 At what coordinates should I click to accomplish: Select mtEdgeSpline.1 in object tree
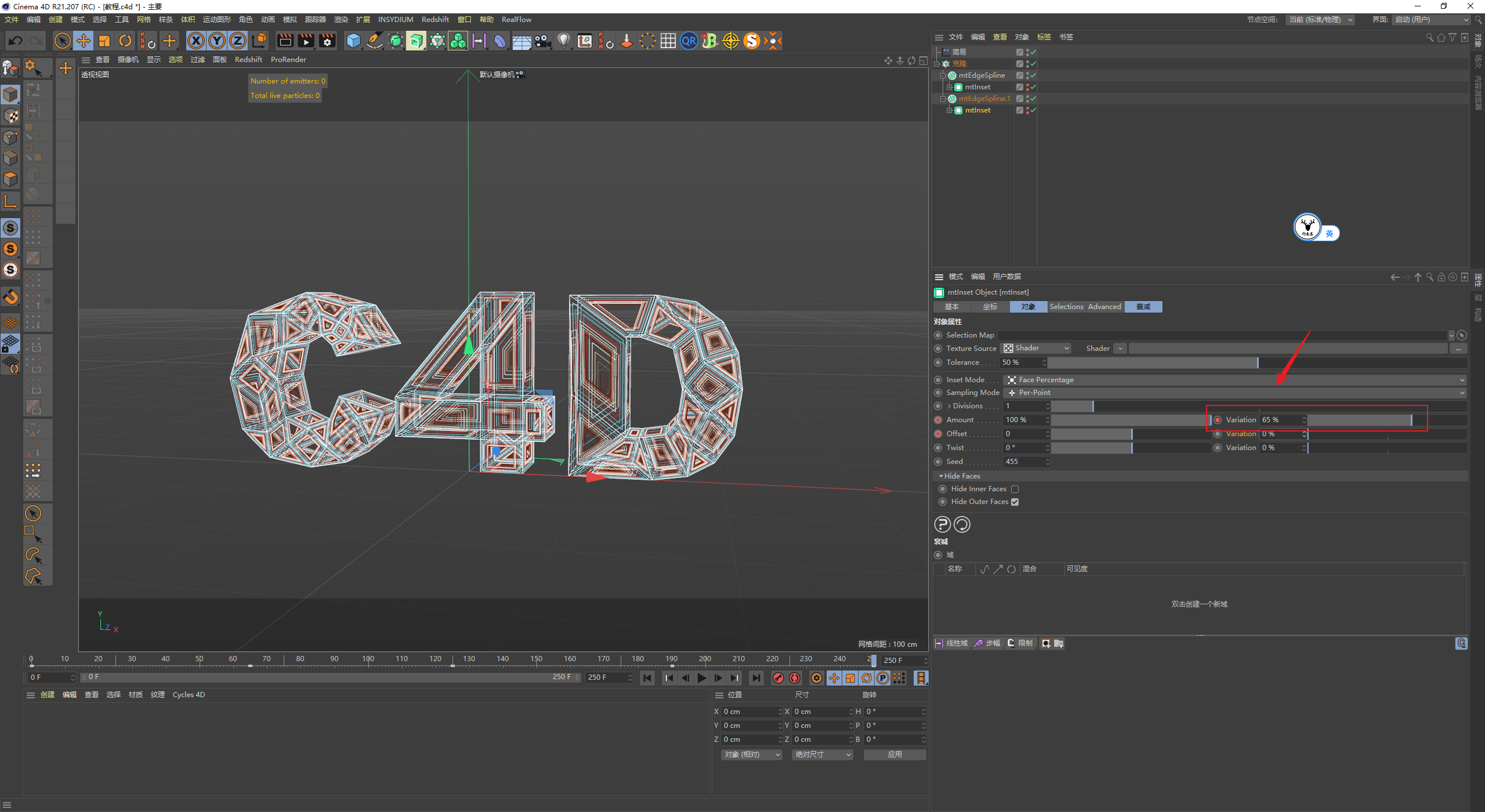click(x=984, y=99)
